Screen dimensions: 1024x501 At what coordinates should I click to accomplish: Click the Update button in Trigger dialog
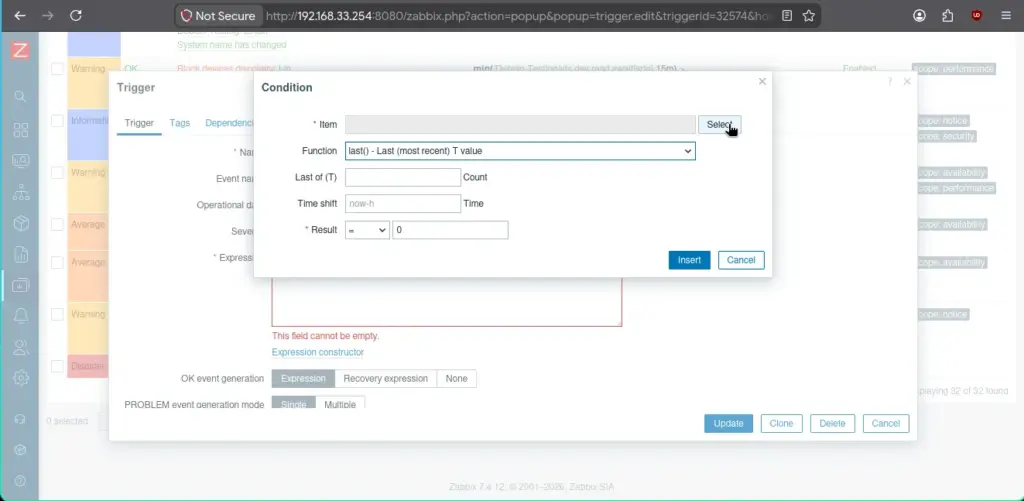(x=728, y=423)
